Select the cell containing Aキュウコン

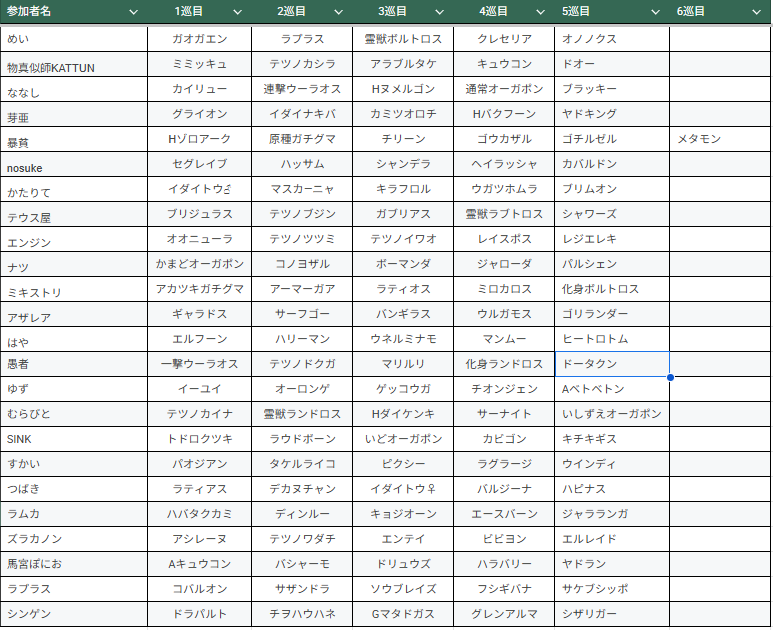(200, 564)
